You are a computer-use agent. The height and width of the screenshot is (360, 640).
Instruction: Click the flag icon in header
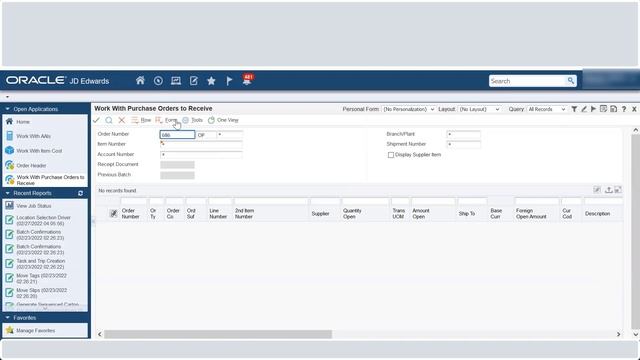pyautogui.click(x=229, y=81)
